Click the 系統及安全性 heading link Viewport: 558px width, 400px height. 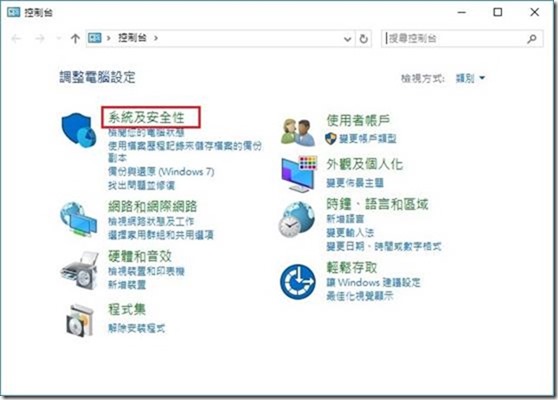(146, 117)
